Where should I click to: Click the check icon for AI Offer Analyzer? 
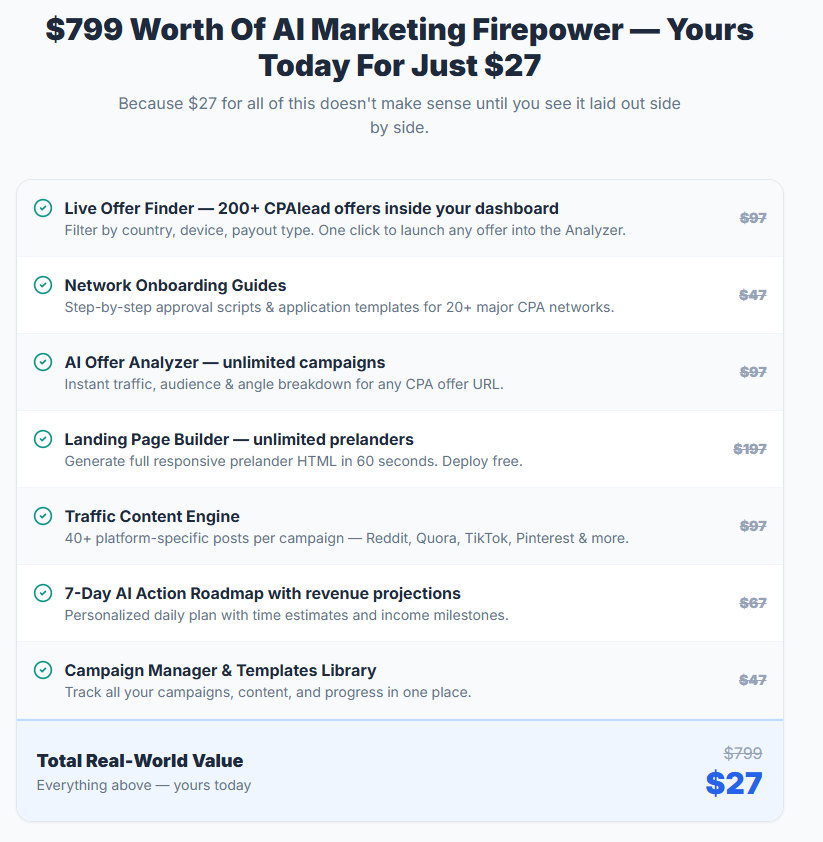pos(43,362)
